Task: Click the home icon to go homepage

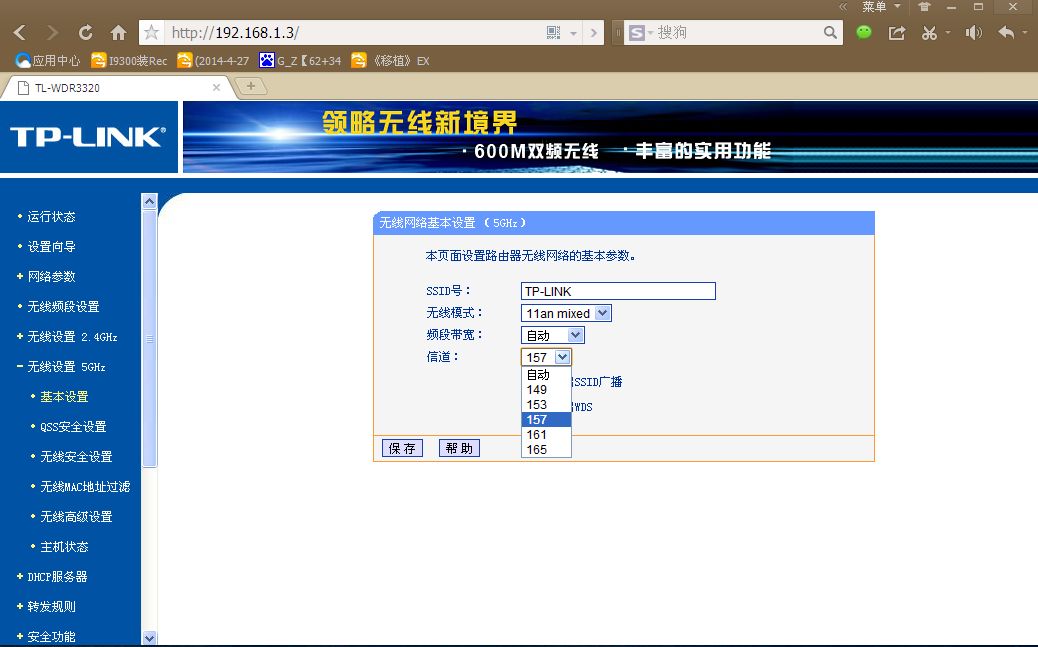Action: coord(118,32)
